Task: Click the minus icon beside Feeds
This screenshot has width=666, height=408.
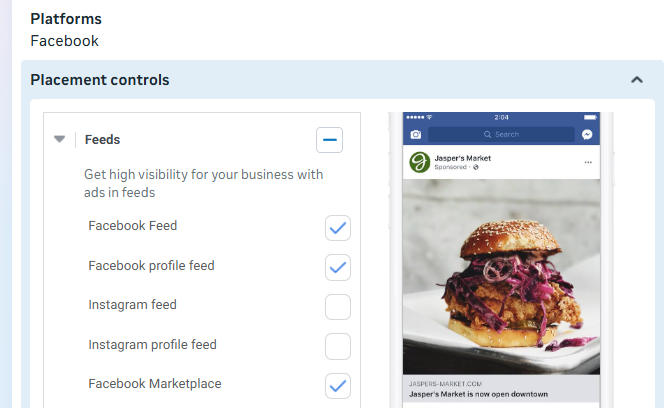Action: pyautogui.click(x=329, y=140)
